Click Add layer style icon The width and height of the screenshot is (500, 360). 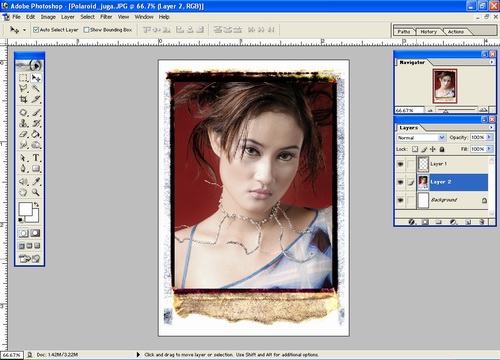[412, 222]
